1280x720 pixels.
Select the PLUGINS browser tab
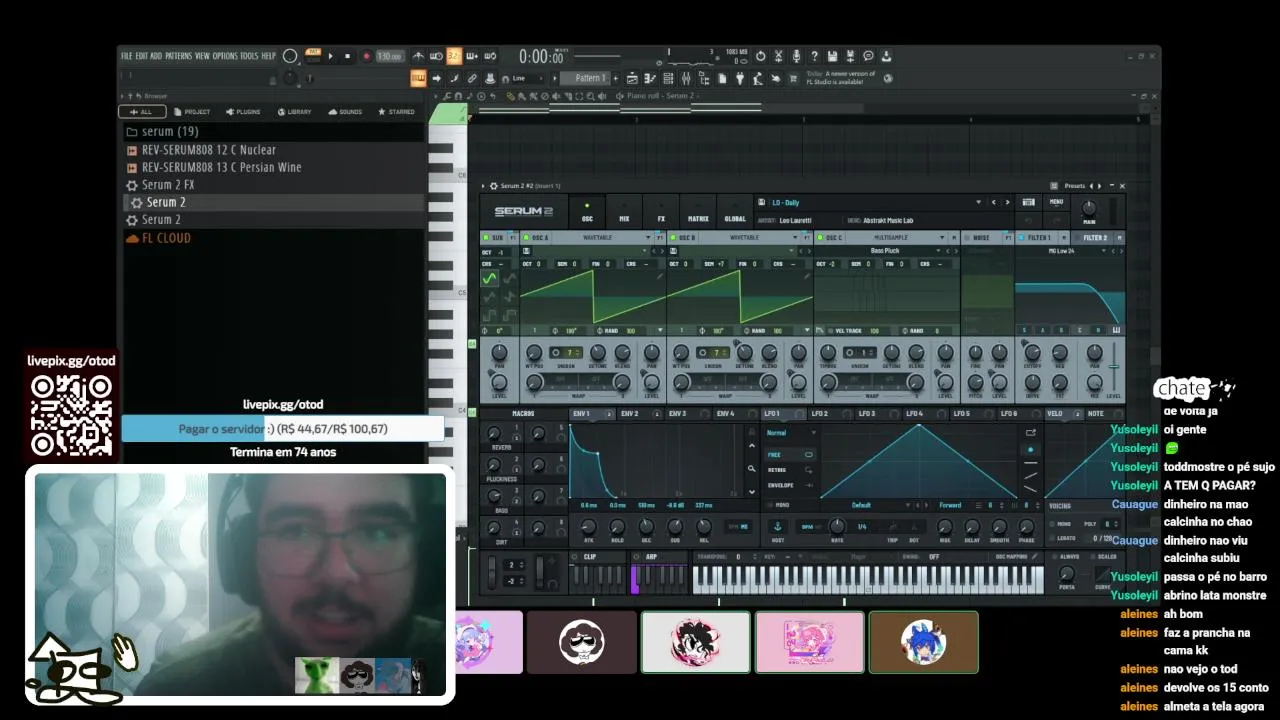point(243,112)
